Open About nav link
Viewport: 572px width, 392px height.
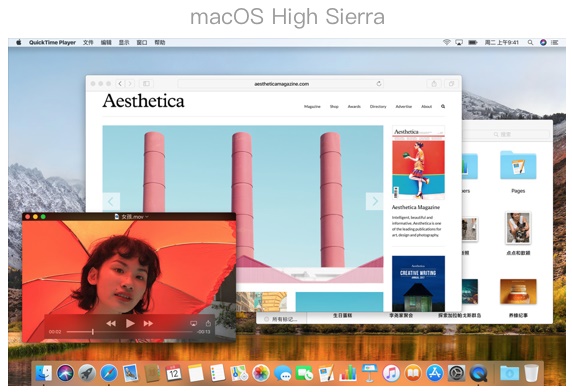[x=426, y=106]
